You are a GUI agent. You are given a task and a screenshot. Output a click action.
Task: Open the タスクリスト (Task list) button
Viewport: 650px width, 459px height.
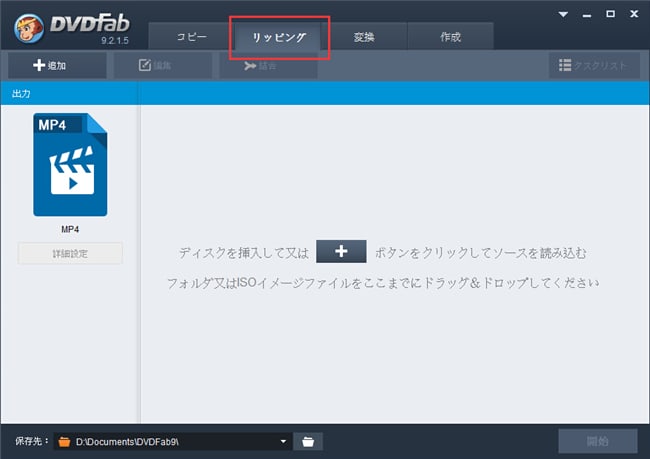point(593,66)
